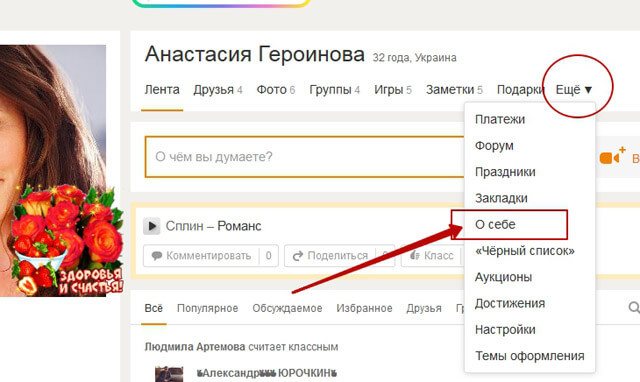Screen dimensions: 640x382
Task: Open the Игры tab
Action: pyautogui.click(x=393, y=89)
